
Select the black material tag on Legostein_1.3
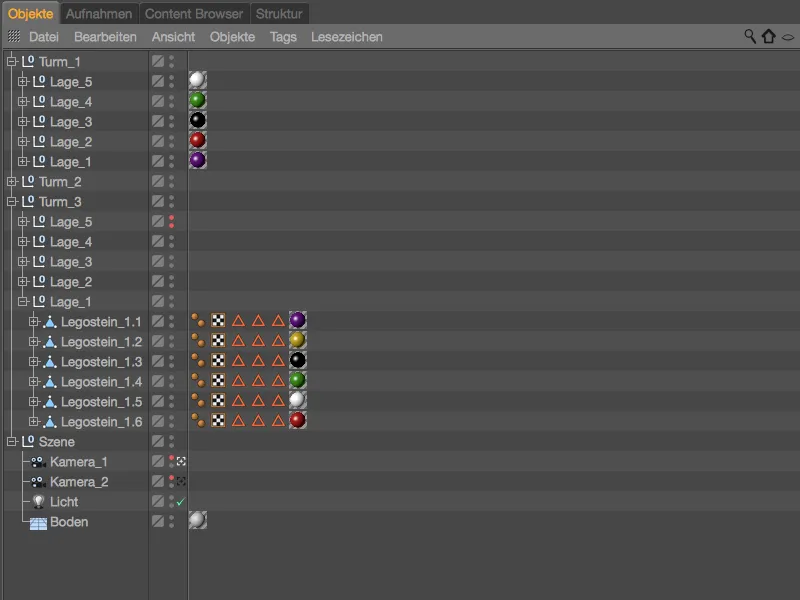coord(297,360)
